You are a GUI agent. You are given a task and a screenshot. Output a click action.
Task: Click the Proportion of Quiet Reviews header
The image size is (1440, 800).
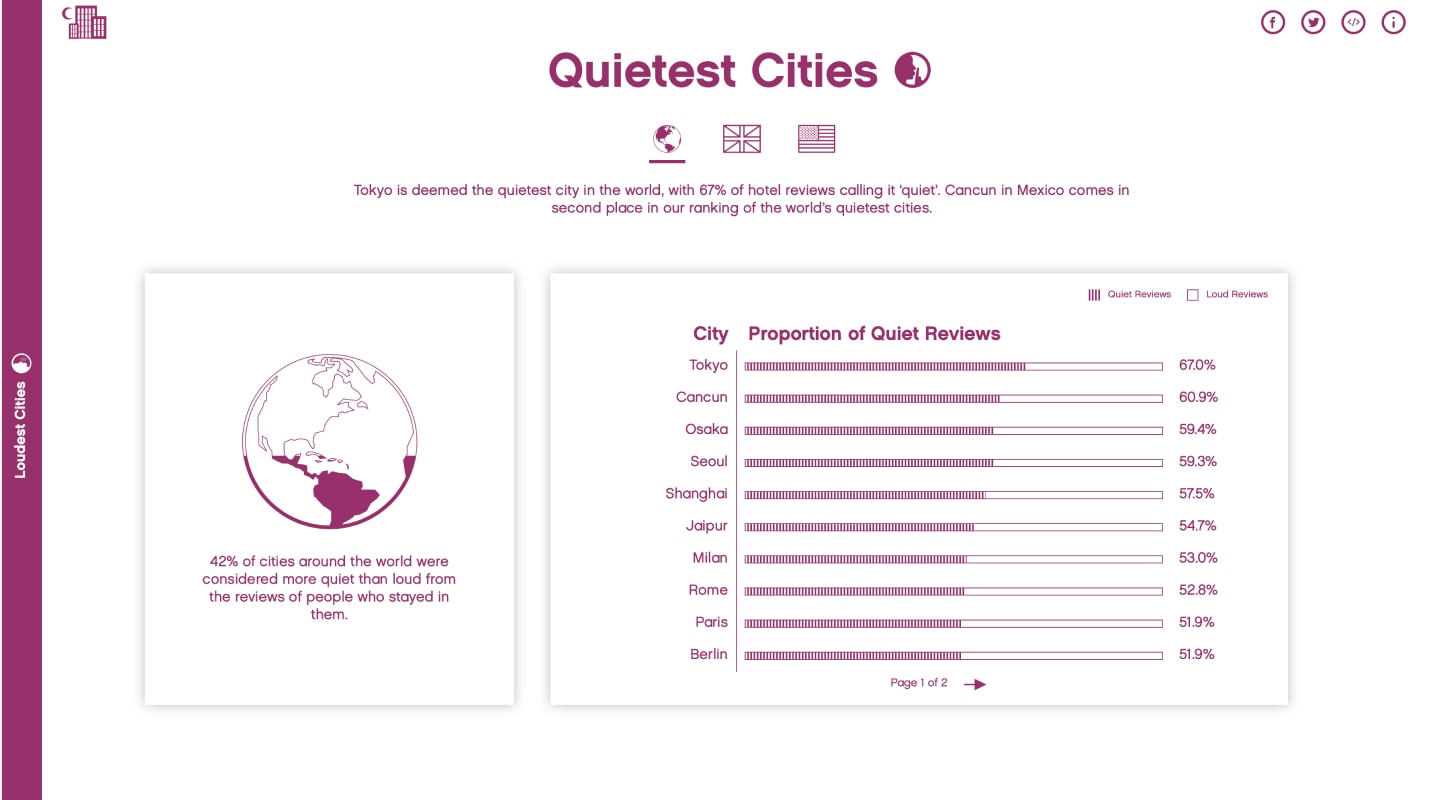874,334
